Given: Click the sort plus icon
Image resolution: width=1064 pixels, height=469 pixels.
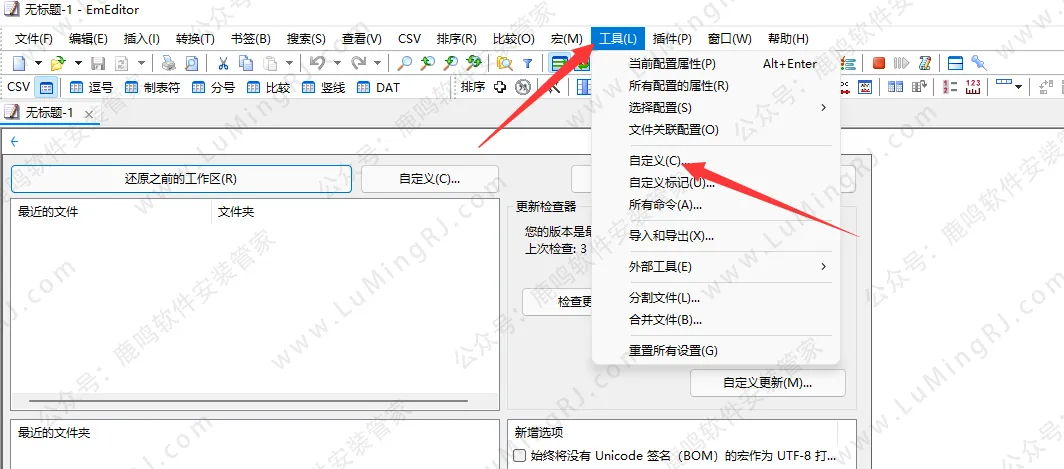Looking at the screenshot, I should (x=500, y=87).
